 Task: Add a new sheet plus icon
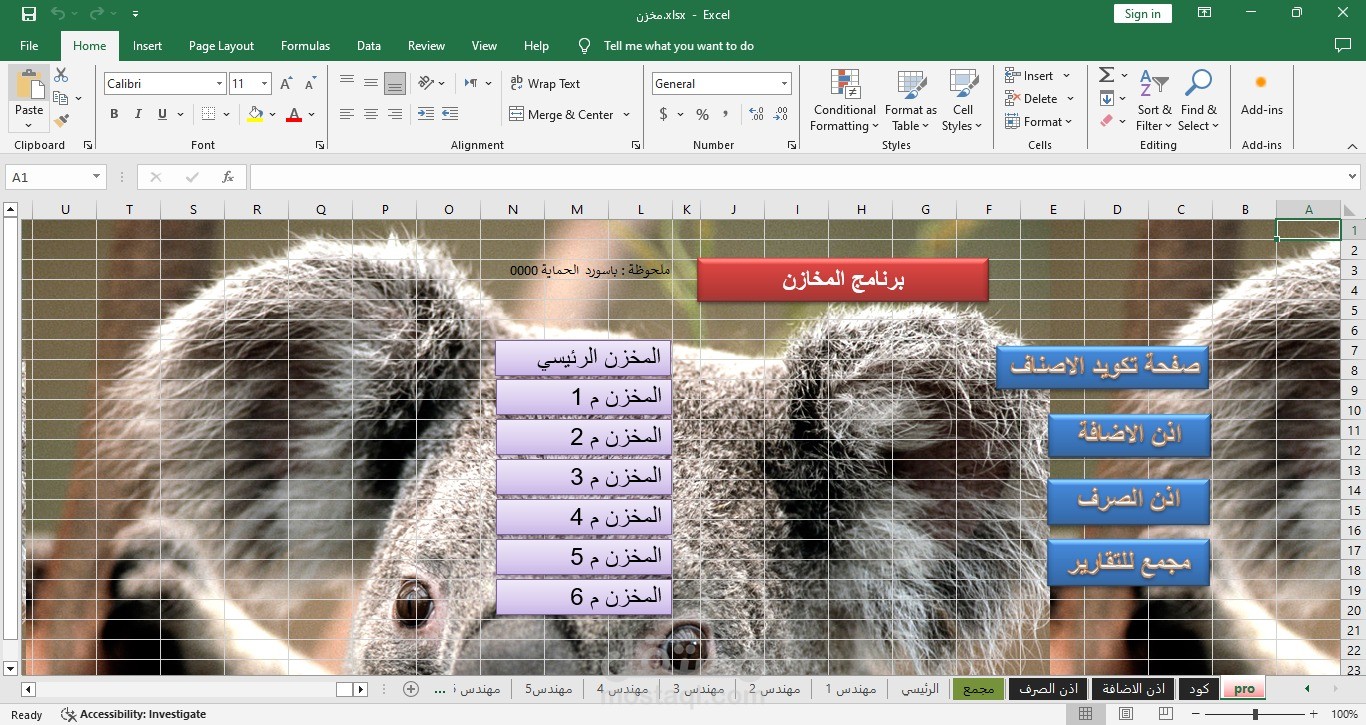pyautogui.click(x=410, y=689)
